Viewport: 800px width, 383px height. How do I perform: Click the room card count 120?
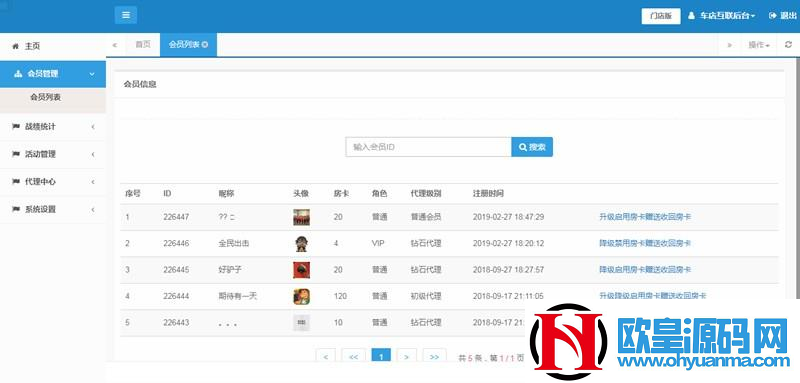click(x=340, y=296)
